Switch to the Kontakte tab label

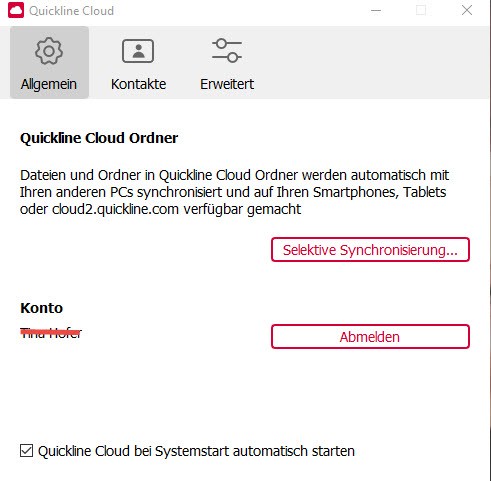tap(138, 84)
